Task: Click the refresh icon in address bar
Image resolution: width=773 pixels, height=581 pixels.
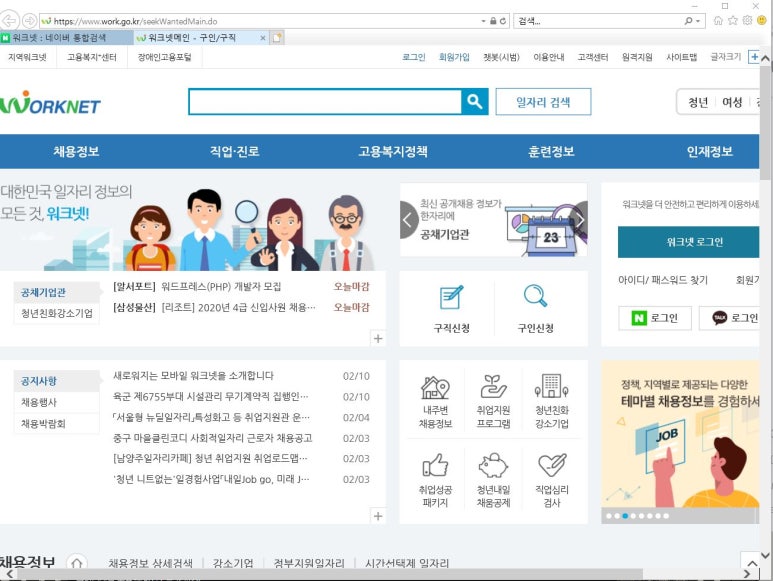Action: tap(503, 21)
